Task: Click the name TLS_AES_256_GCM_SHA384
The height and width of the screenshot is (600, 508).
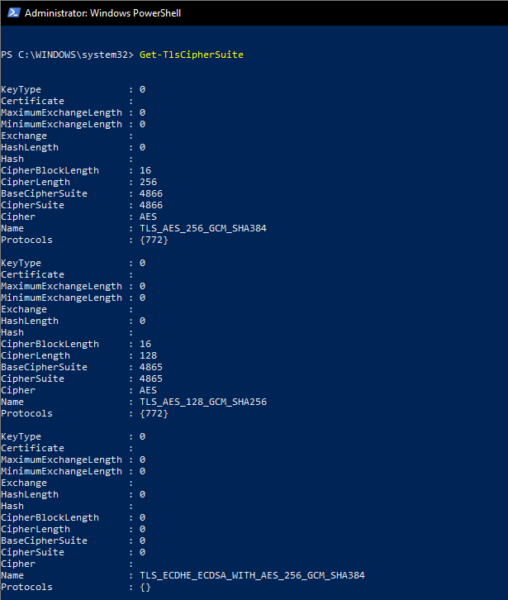Action: pyautogui.click(x=203, y=228)
